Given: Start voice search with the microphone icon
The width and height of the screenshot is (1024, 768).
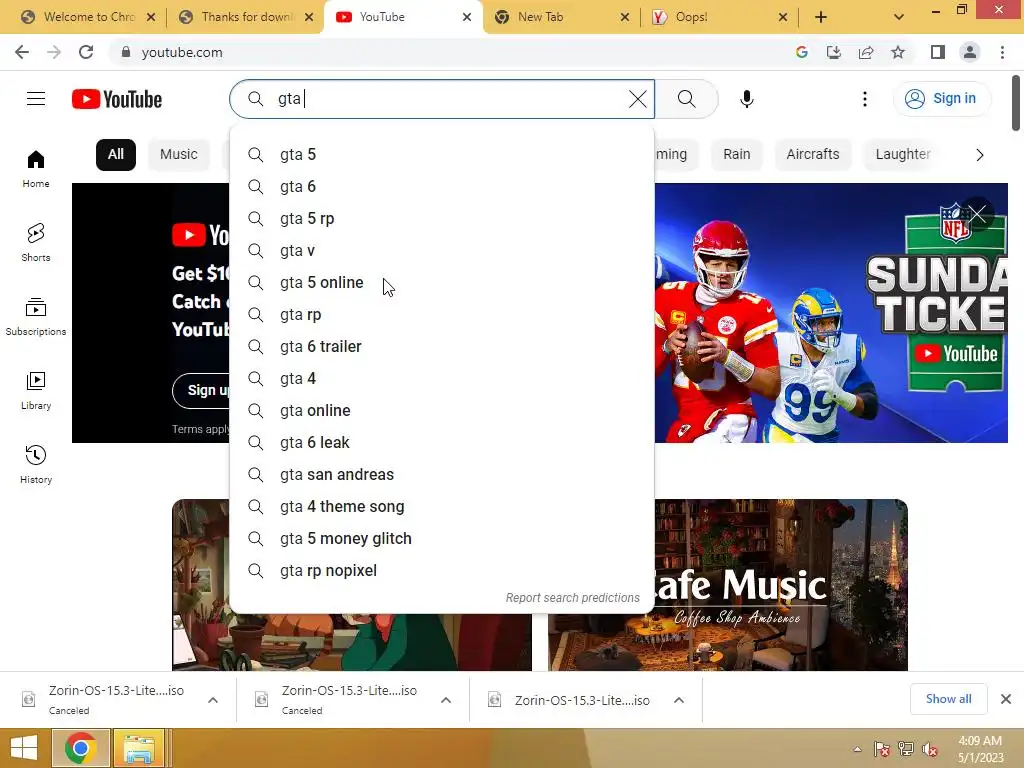Looking at the screenshot, I should tap(746, 99).
